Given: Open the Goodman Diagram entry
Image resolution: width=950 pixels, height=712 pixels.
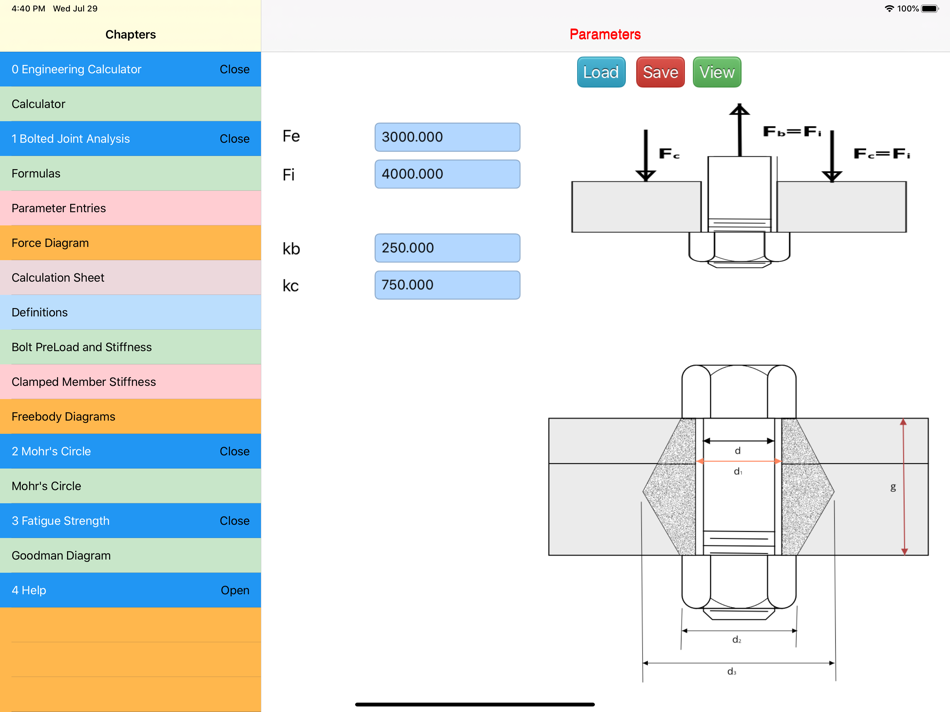Looking at the screenshot, I should pyautogui.click(x=130, y=556).
